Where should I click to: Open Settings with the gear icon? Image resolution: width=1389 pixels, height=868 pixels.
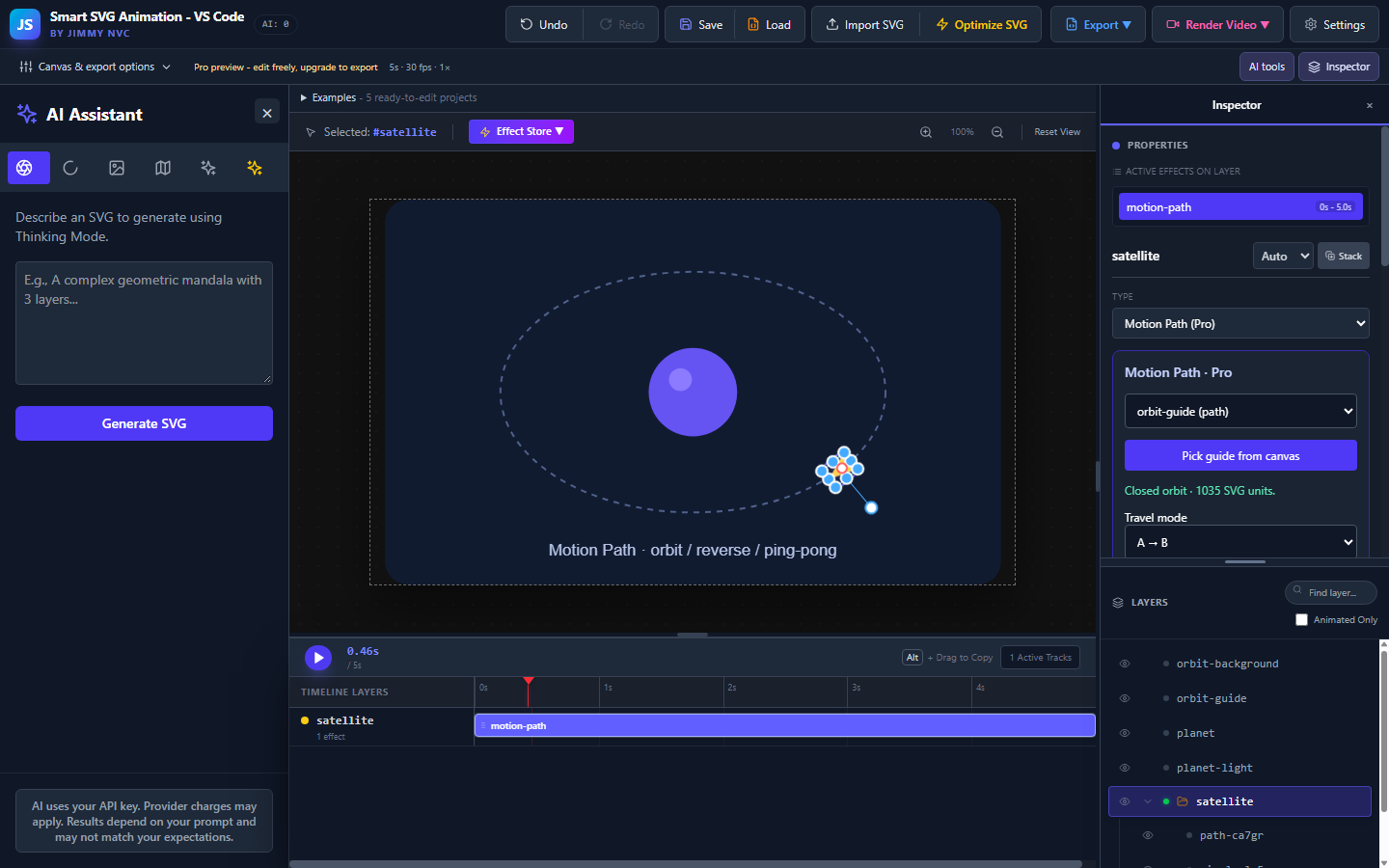(1334, 24)
